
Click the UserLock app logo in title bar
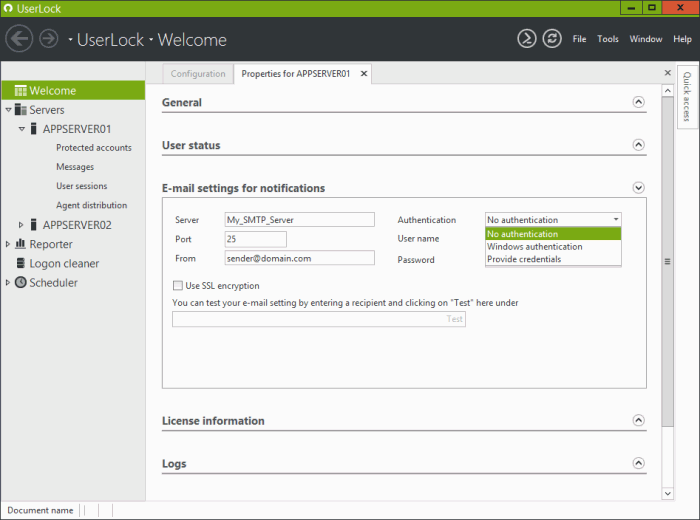[8, 8]
